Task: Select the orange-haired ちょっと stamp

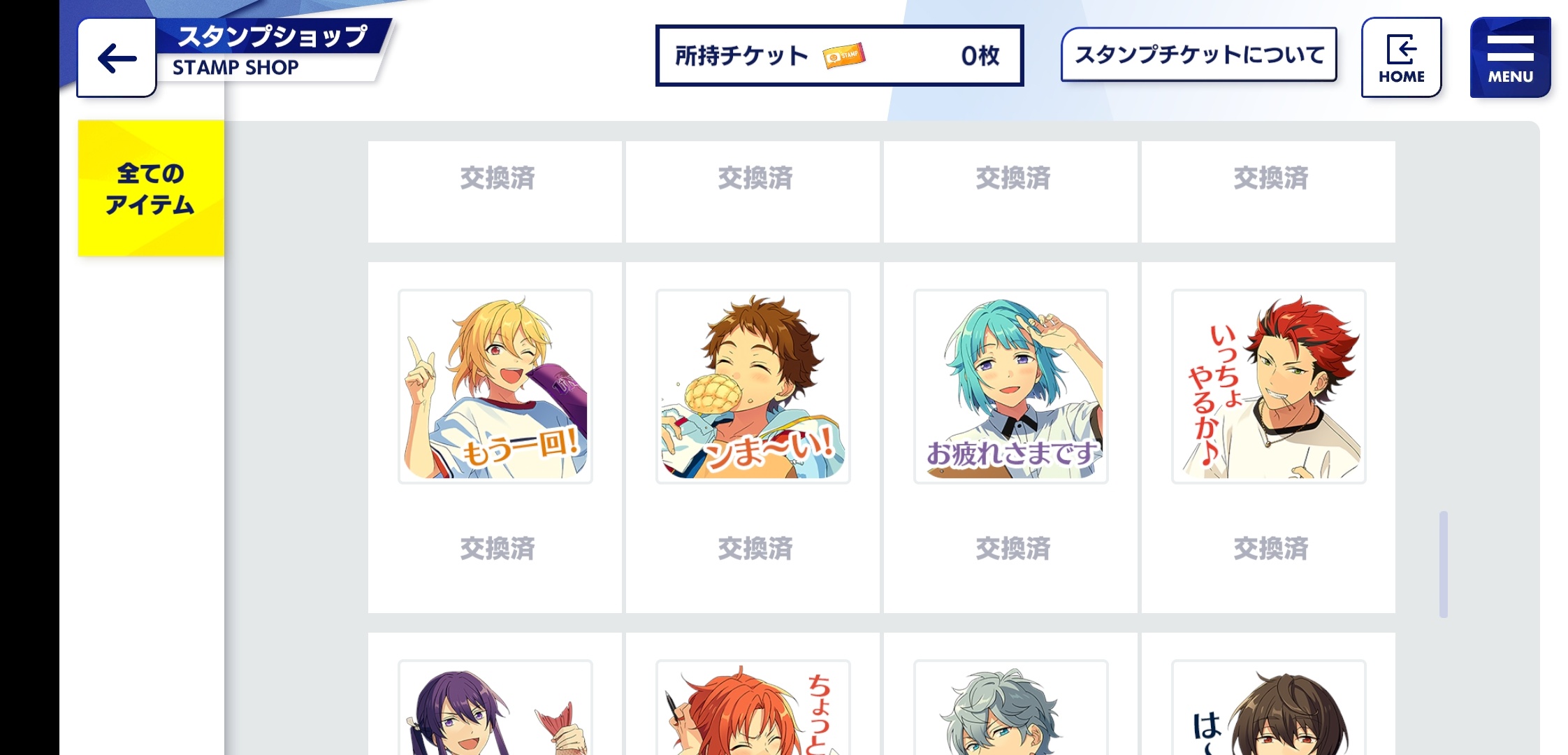Action: pyautogui.click(x=753, y=707)
